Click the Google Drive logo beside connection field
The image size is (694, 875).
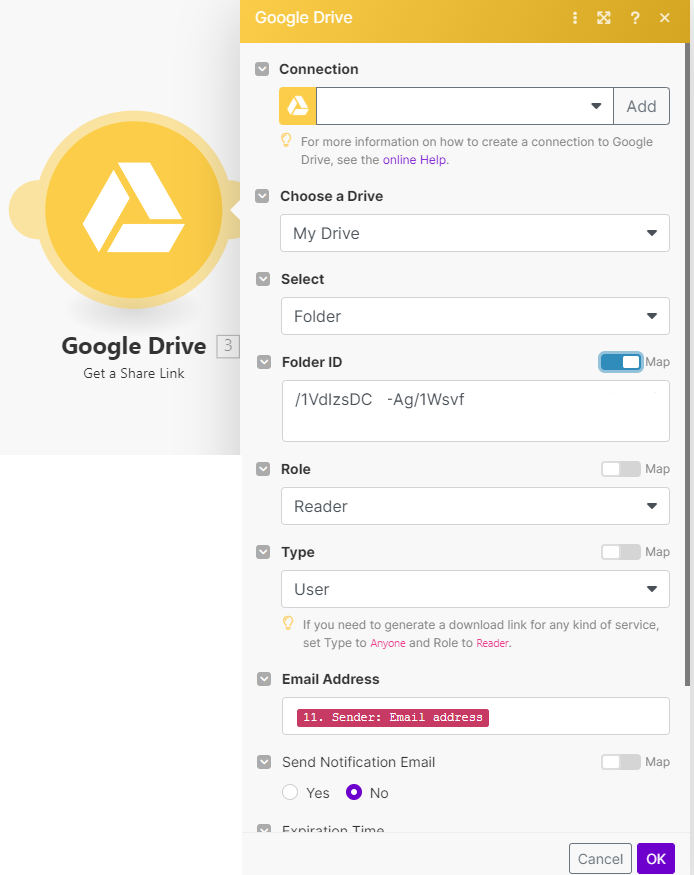[x=297, y=106]
